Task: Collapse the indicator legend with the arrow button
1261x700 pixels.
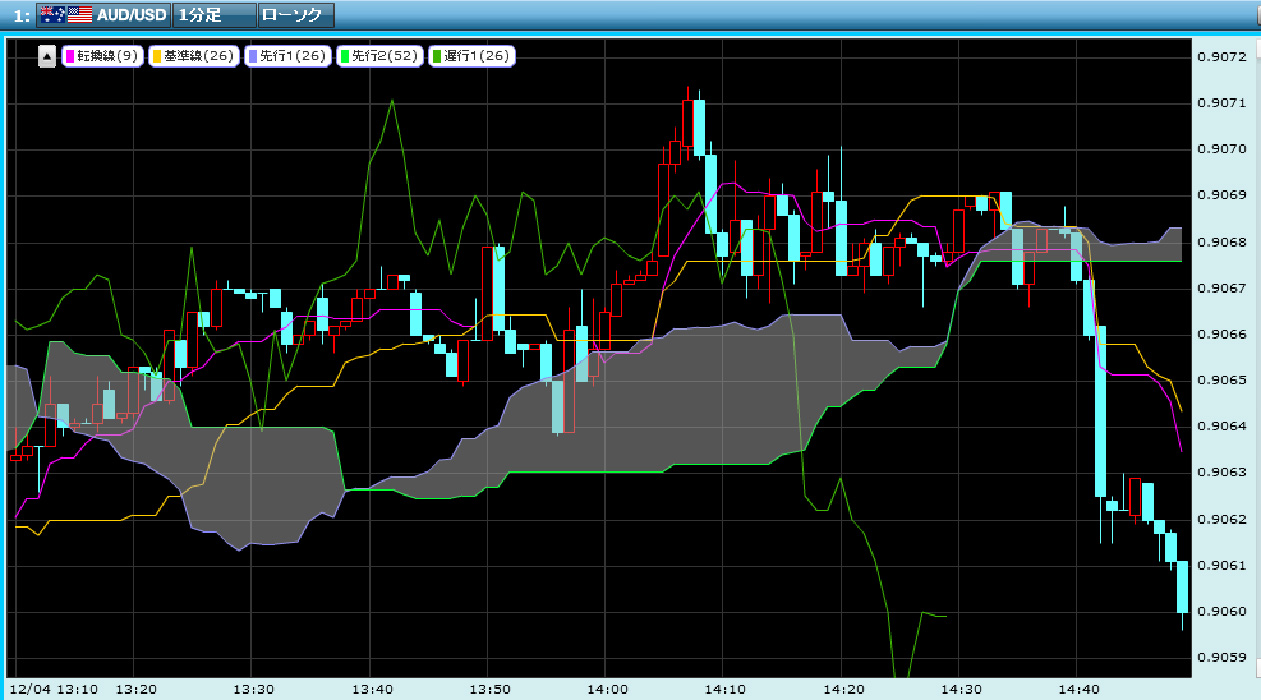Action: [x=47, y=57]
